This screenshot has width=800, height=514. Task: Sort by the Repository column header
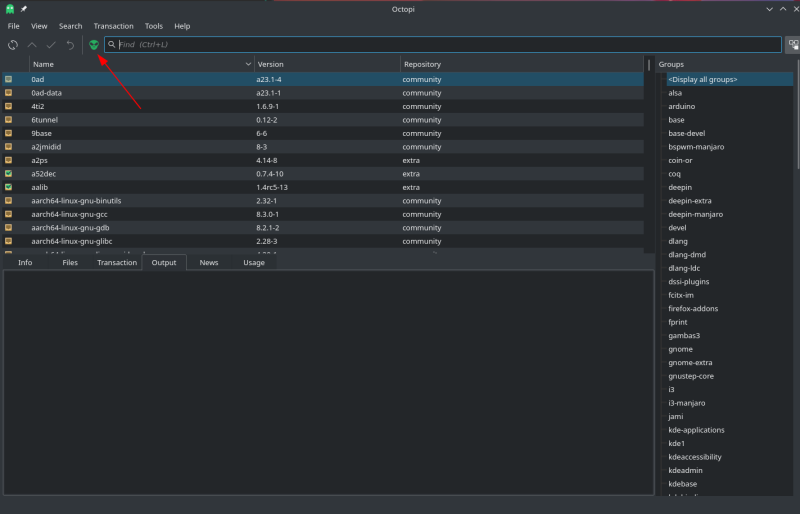click(522, 64)
